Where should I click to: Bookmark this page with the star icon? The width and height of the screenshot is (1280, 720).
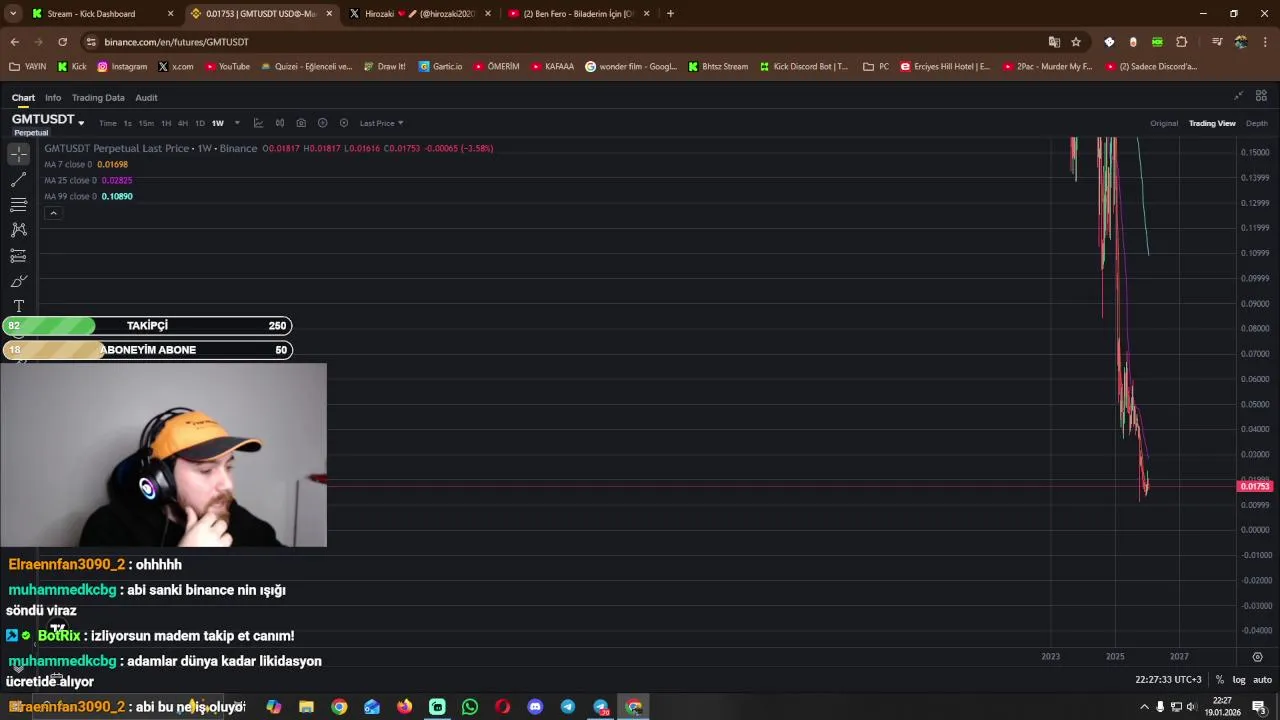1076,42
